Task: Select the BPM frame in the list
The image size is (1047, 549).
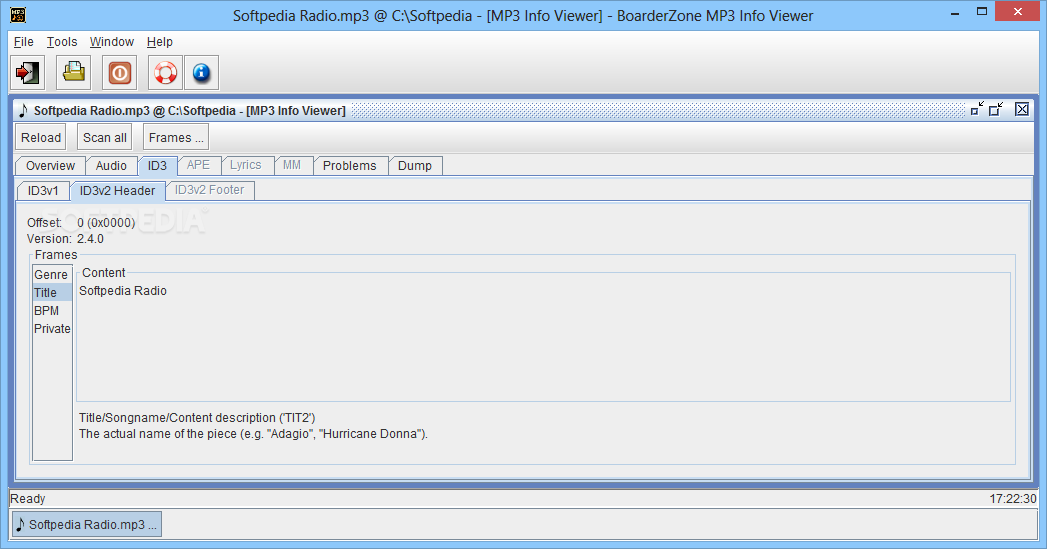Action: [52, 311]
